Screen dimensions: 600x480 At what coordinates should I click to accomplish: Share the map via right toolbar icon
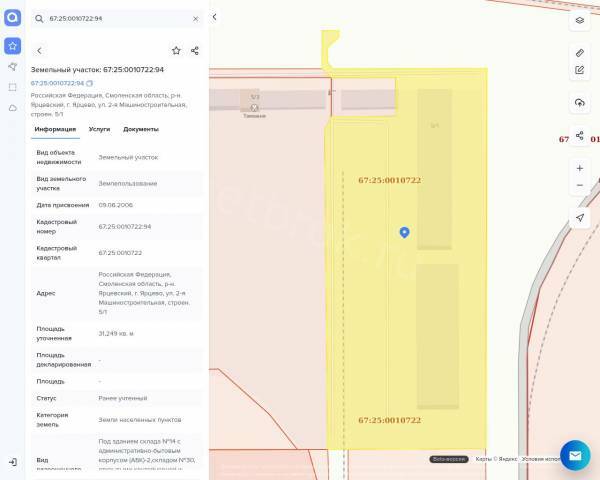tap(580, 136)
